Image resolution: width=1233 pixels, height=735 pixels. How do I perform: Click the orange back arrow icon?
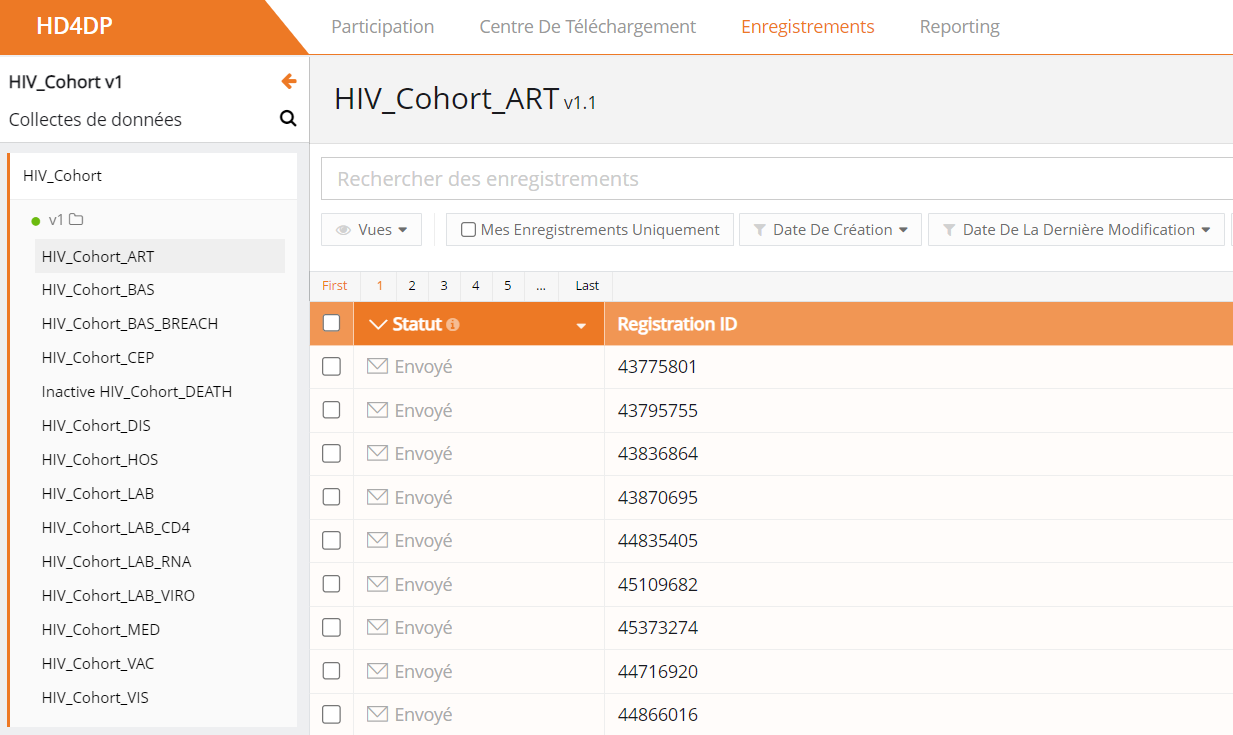point(289,82)
